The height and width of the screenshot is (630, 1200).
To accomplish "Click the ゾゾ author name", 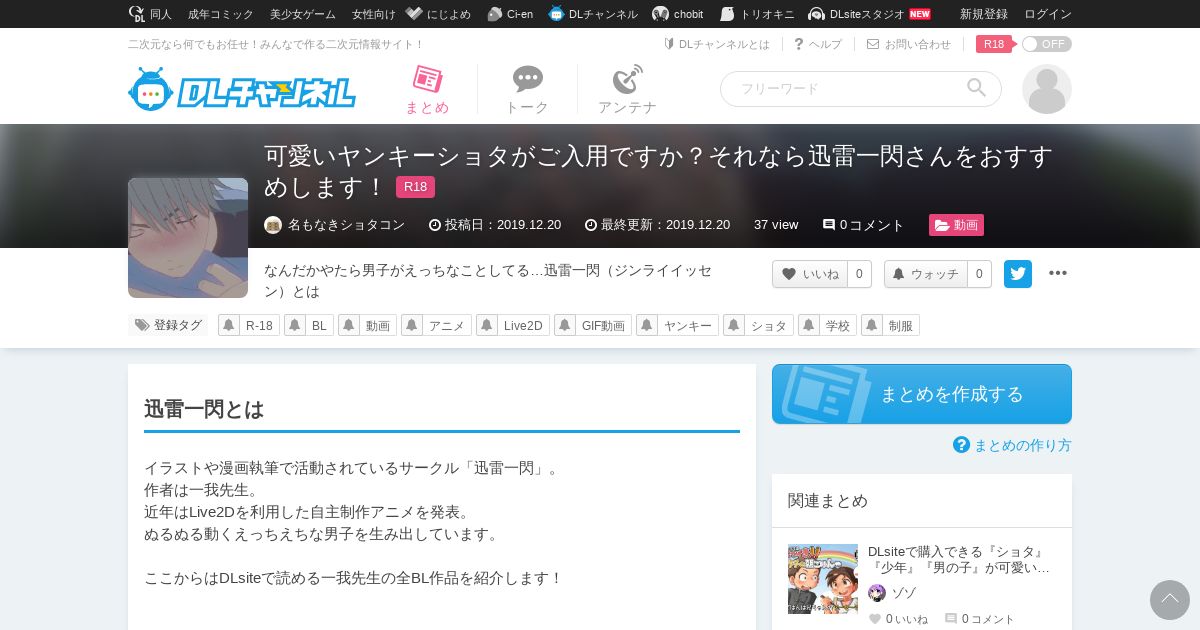I will pyautogui.click(x=904, y=593).
